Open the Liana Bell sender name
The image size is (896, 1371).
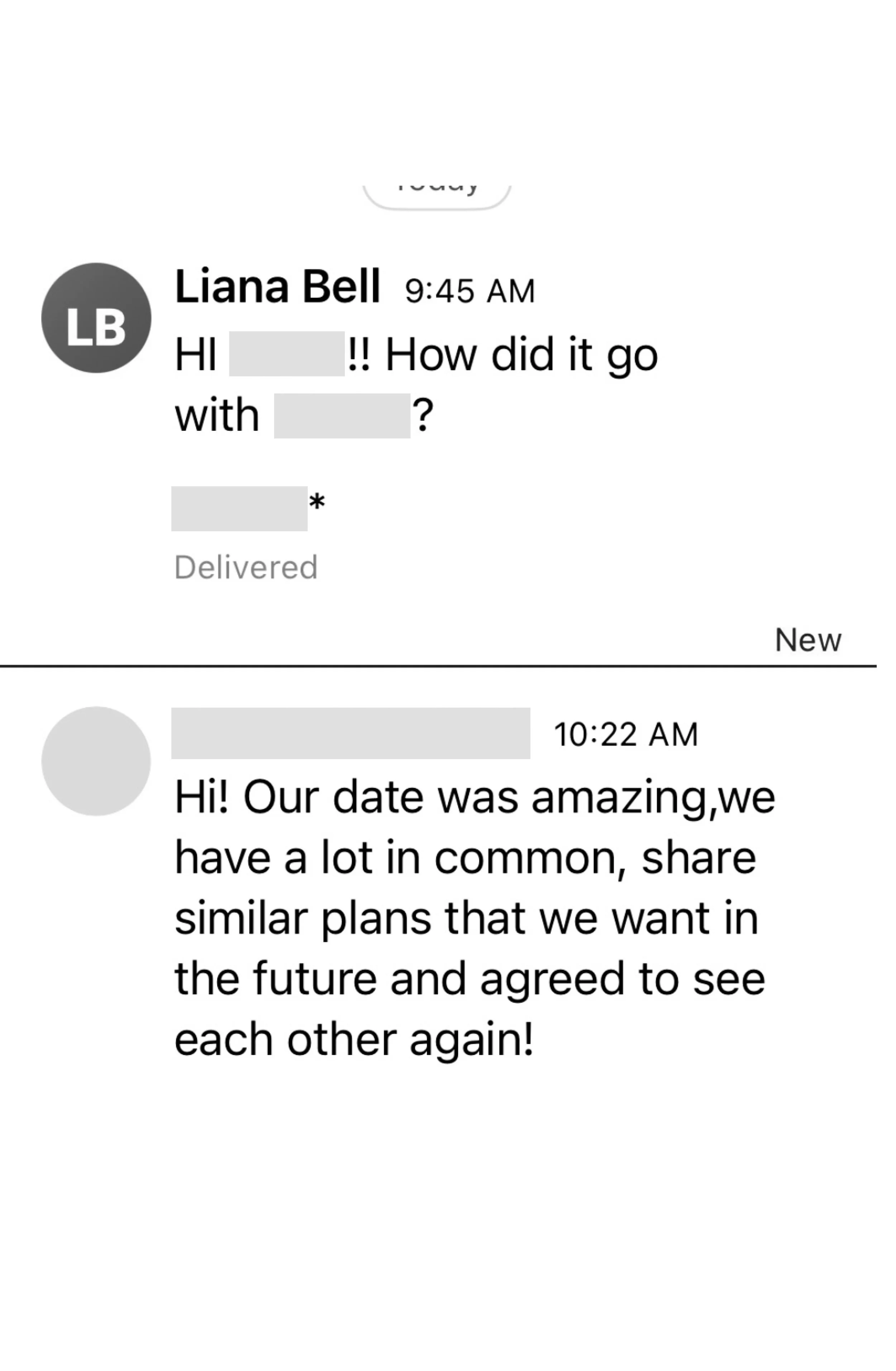click(277, 286)
